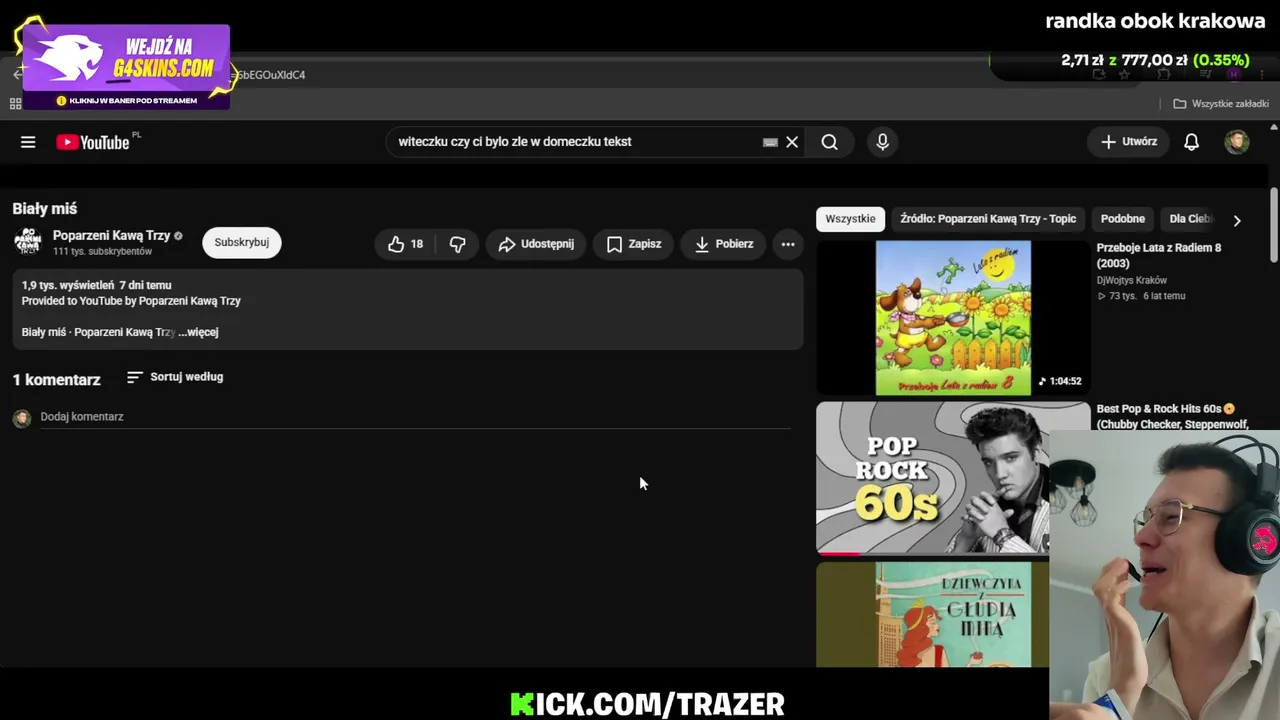This screenshot has width=1280, height=720.
Task: Select the Wszystkie filter chip
Action: point(850,219)
